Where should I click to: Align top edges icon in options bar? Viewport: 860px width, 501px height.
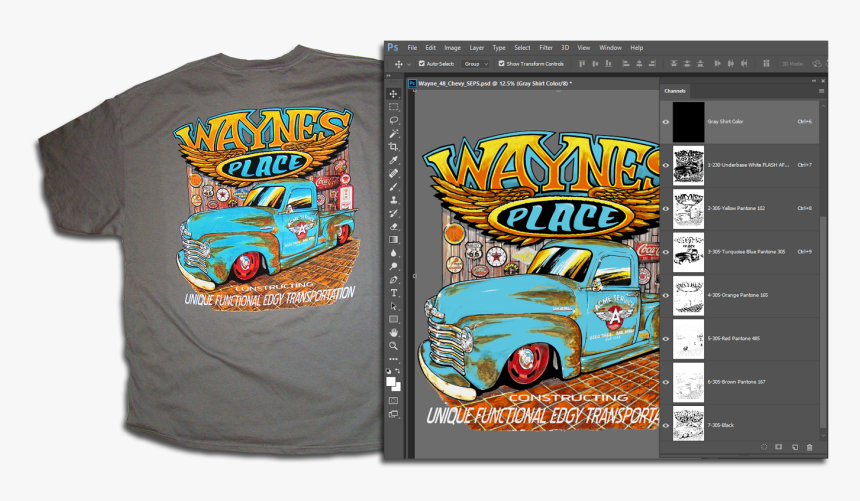[x=581, y=64]
